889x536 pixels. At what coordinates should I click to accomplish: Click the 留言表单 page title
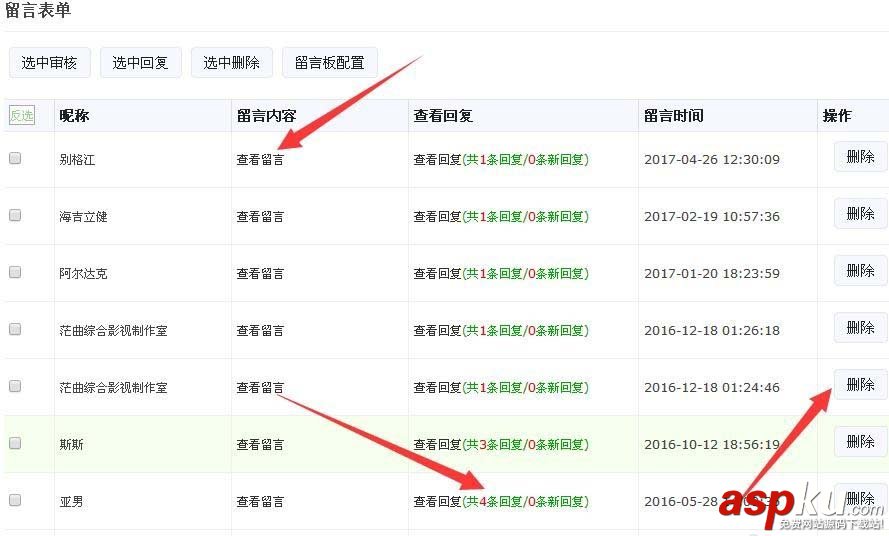coord(37,10)
